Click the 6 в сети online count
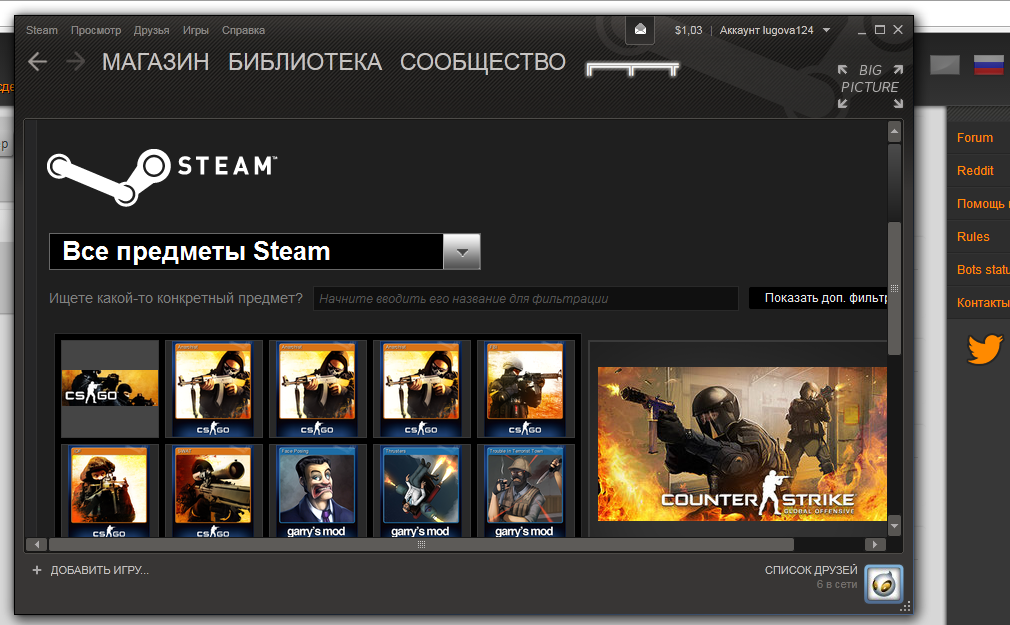This screenshot has width=1010, height=625. click(837, 584)
